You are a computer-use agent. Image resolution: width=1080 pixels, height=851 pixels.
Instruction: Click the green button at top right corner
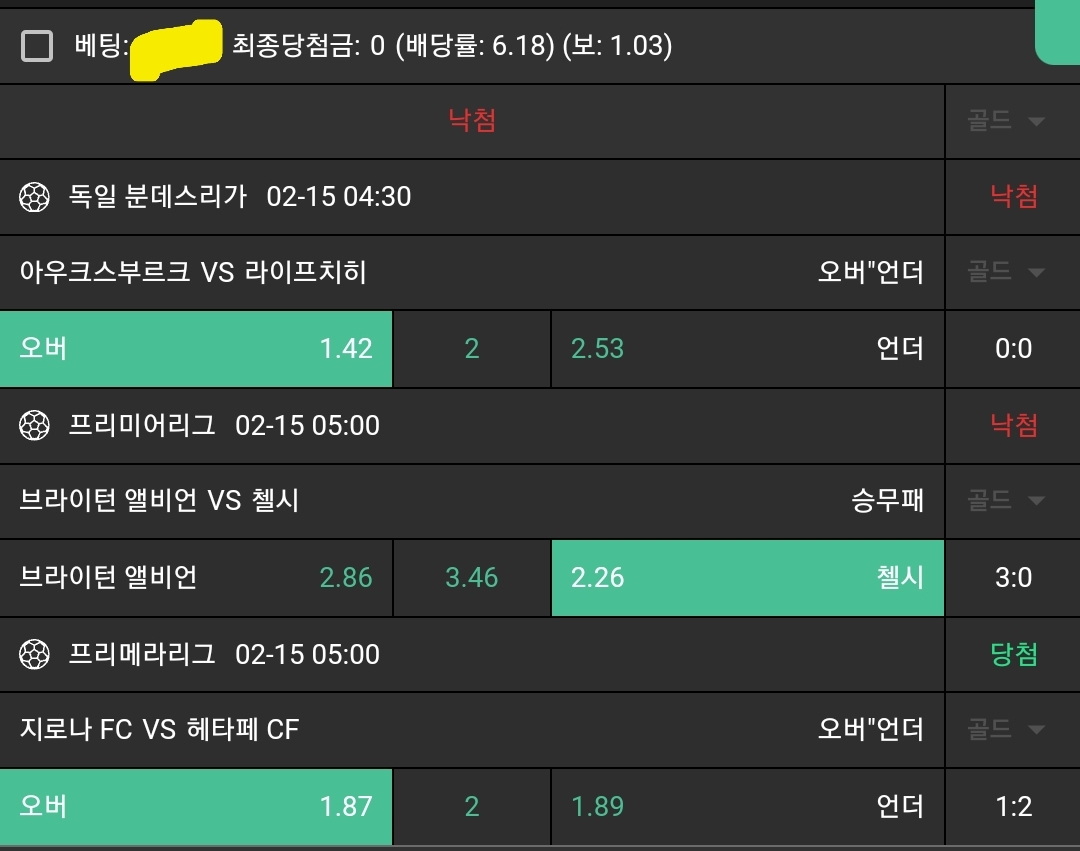tap(1057, 32)
